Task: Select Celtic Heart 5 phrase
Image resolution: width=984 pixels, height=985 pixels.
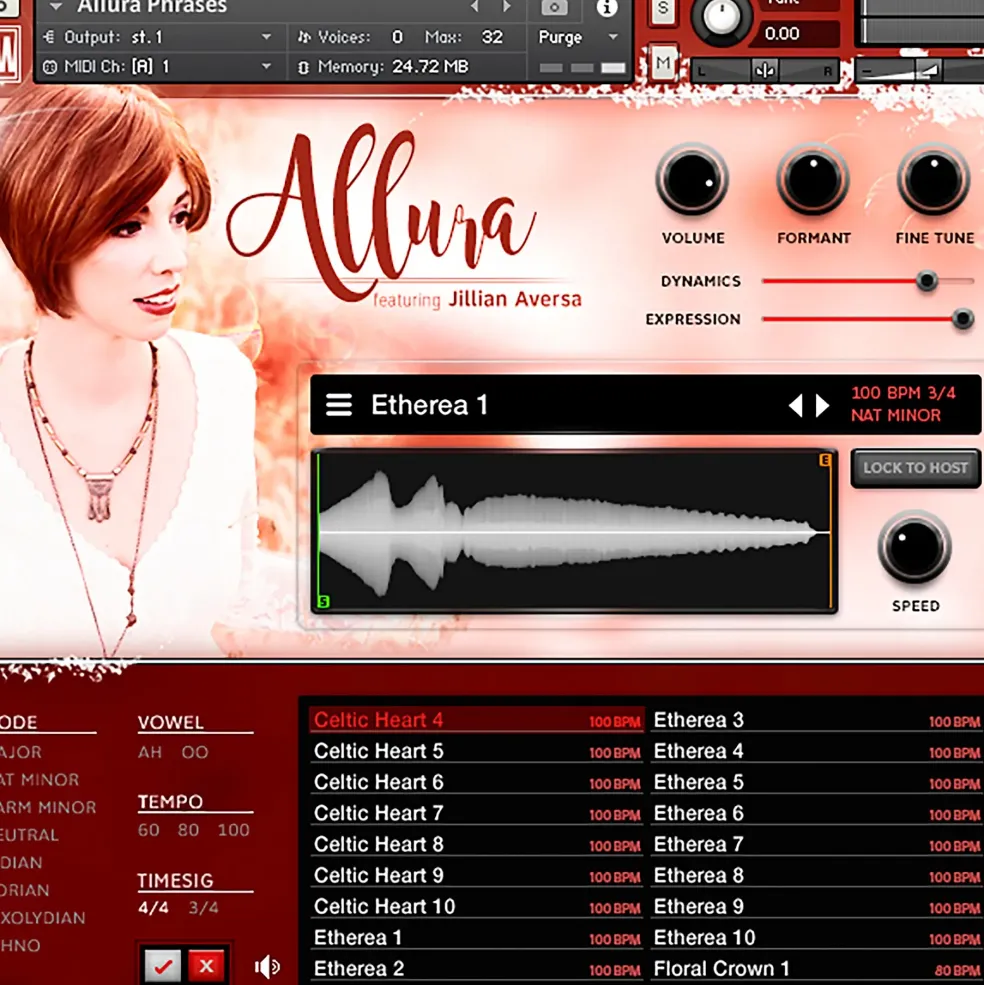Action: point(477,751)
